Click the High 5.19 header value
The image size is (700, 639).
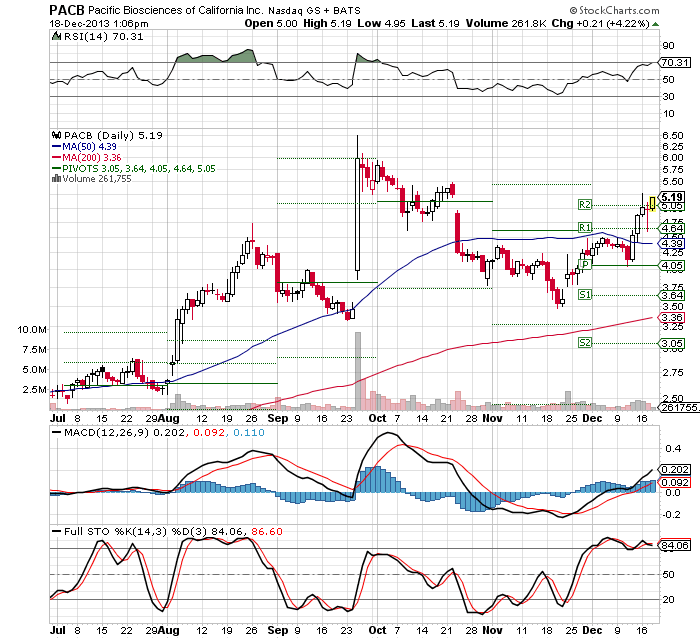point(327,23)
